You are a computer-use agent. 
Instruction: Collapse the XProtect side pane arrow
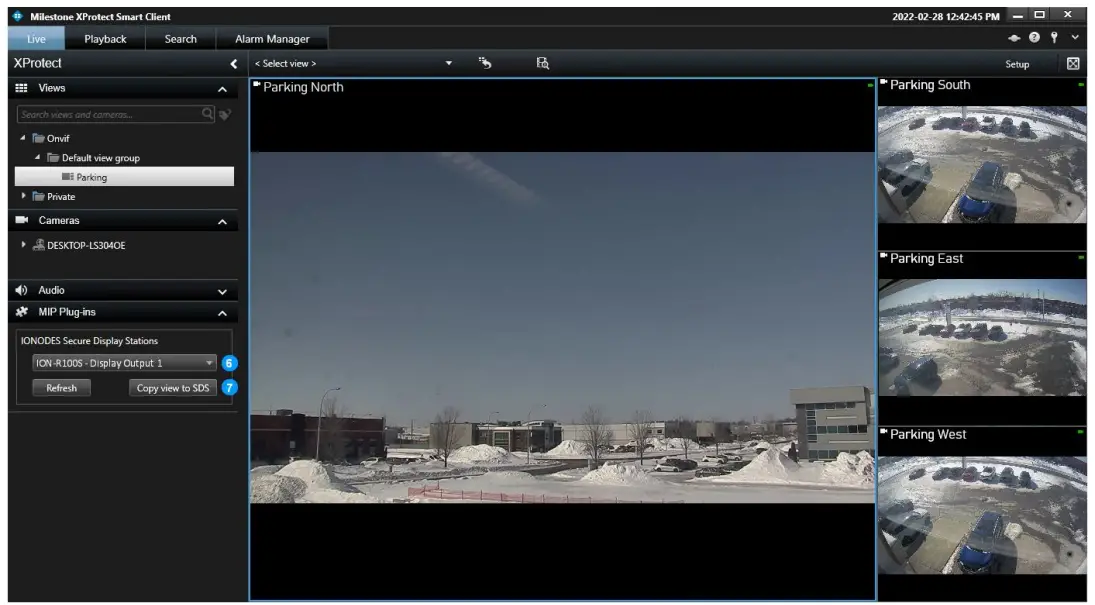[234, 64]
